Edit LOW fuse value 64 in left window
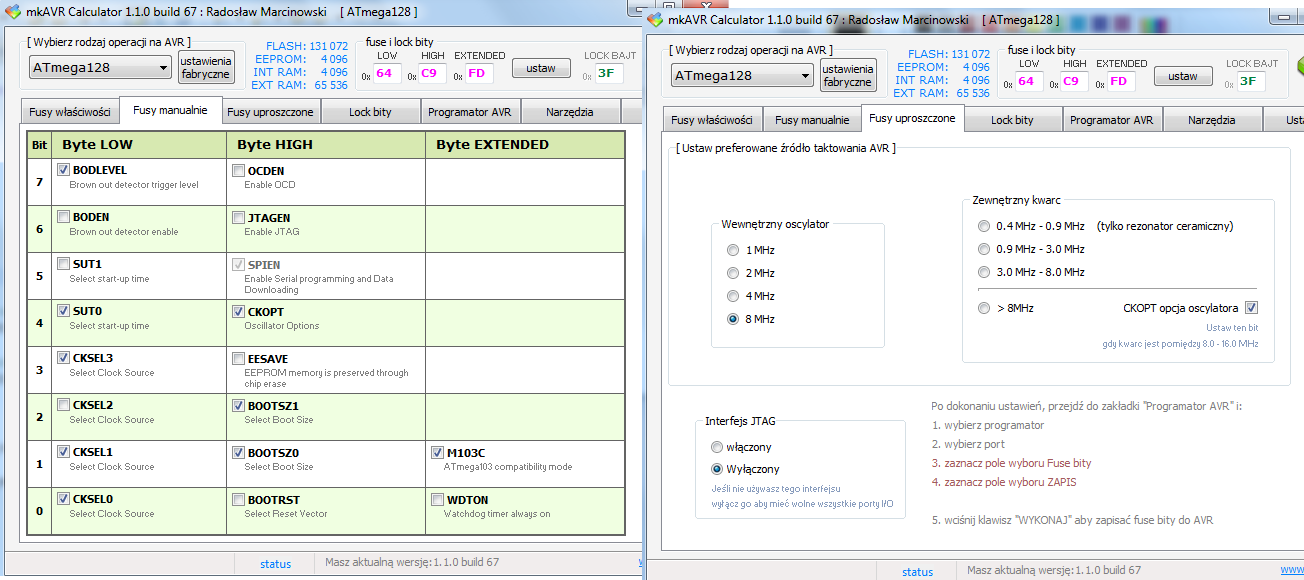Image resolution: width=1304 pixels, height=580 pixels. coord(388,73)
